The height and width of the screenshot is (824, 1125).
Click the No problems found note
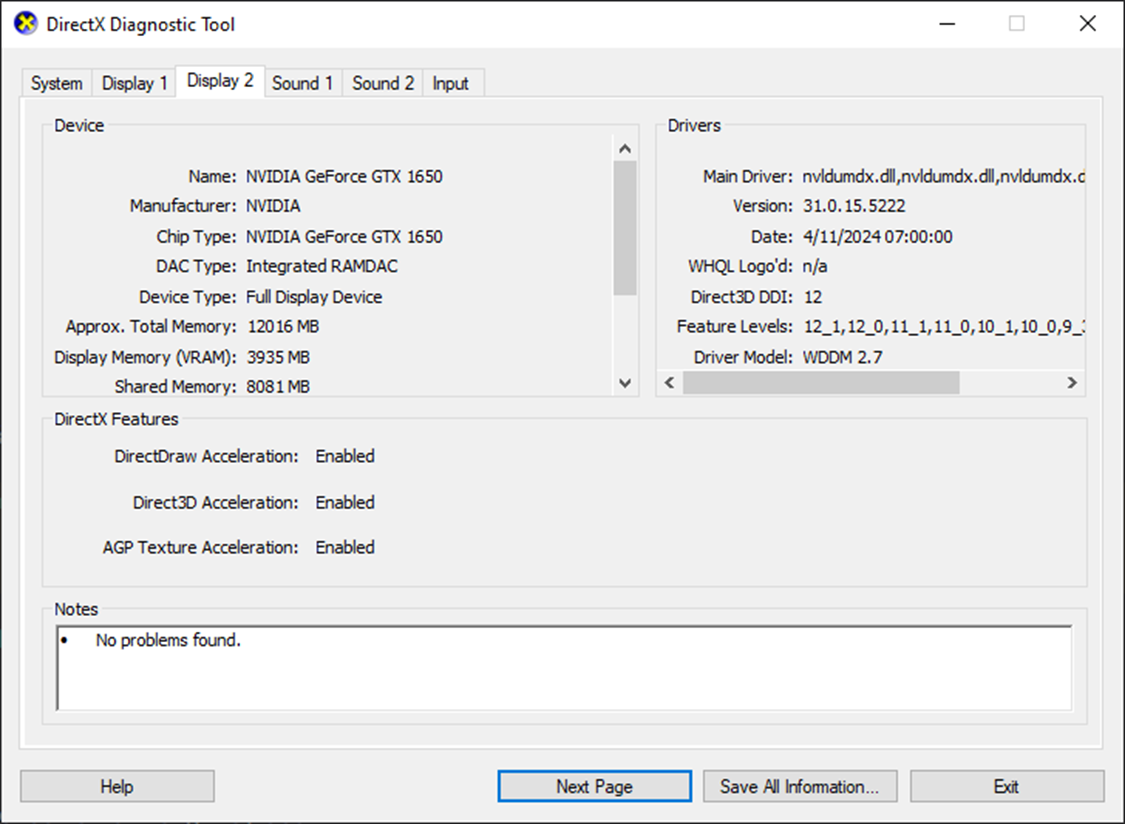pyautogui.click(x=168, y=640)
